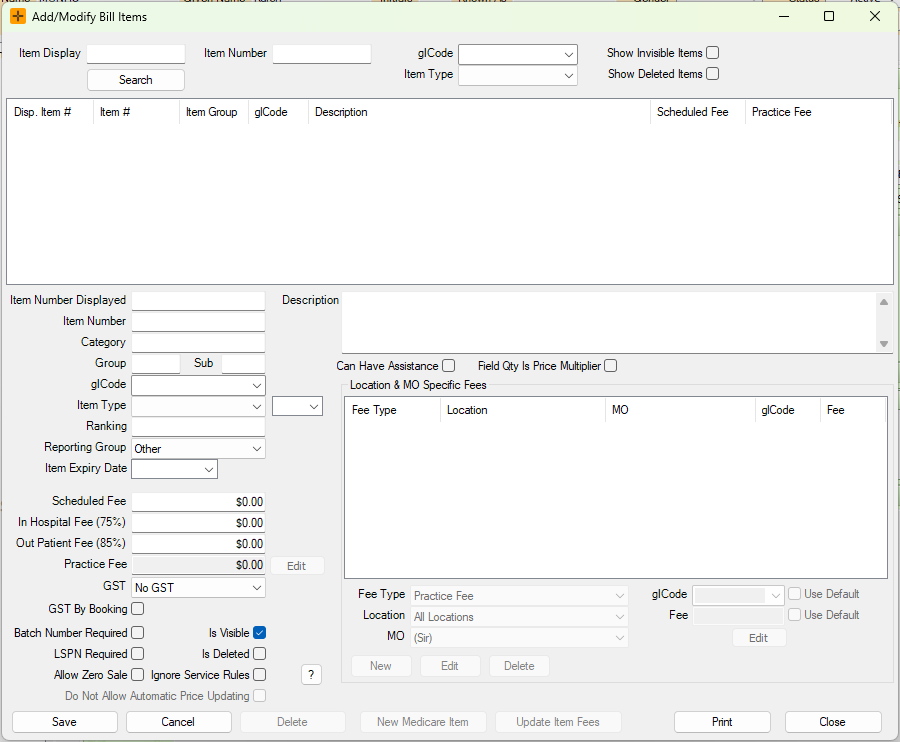Tick the Show Deleted Items checkbox

713,74
